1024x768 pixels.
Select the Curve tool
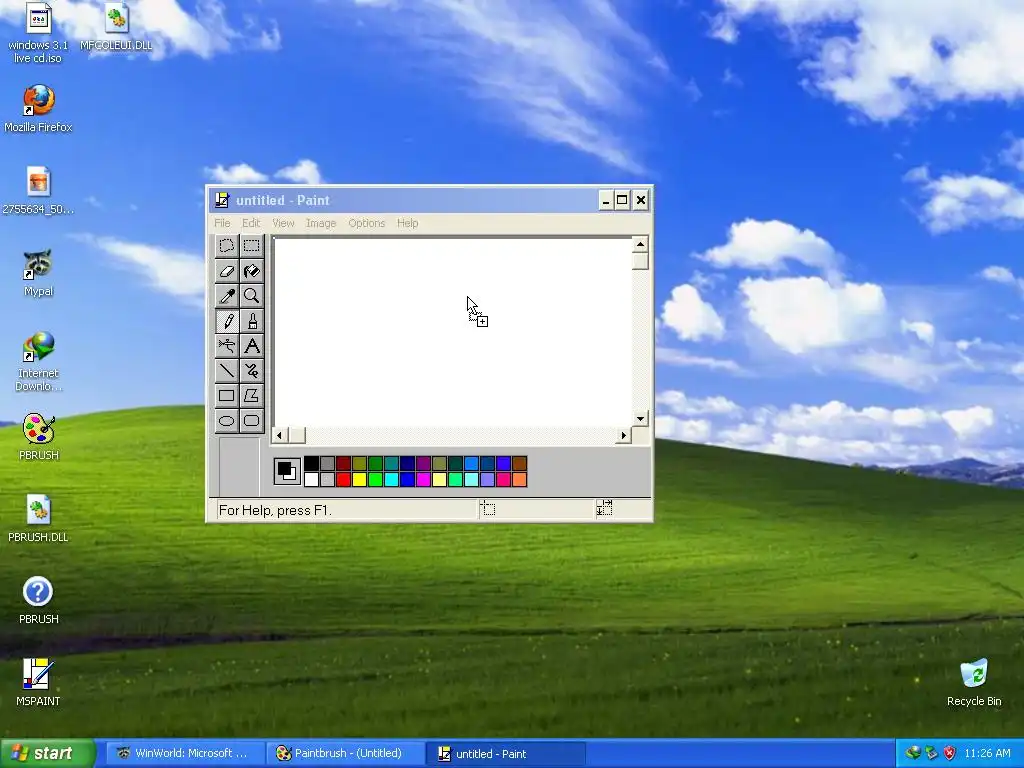[251, 370]
